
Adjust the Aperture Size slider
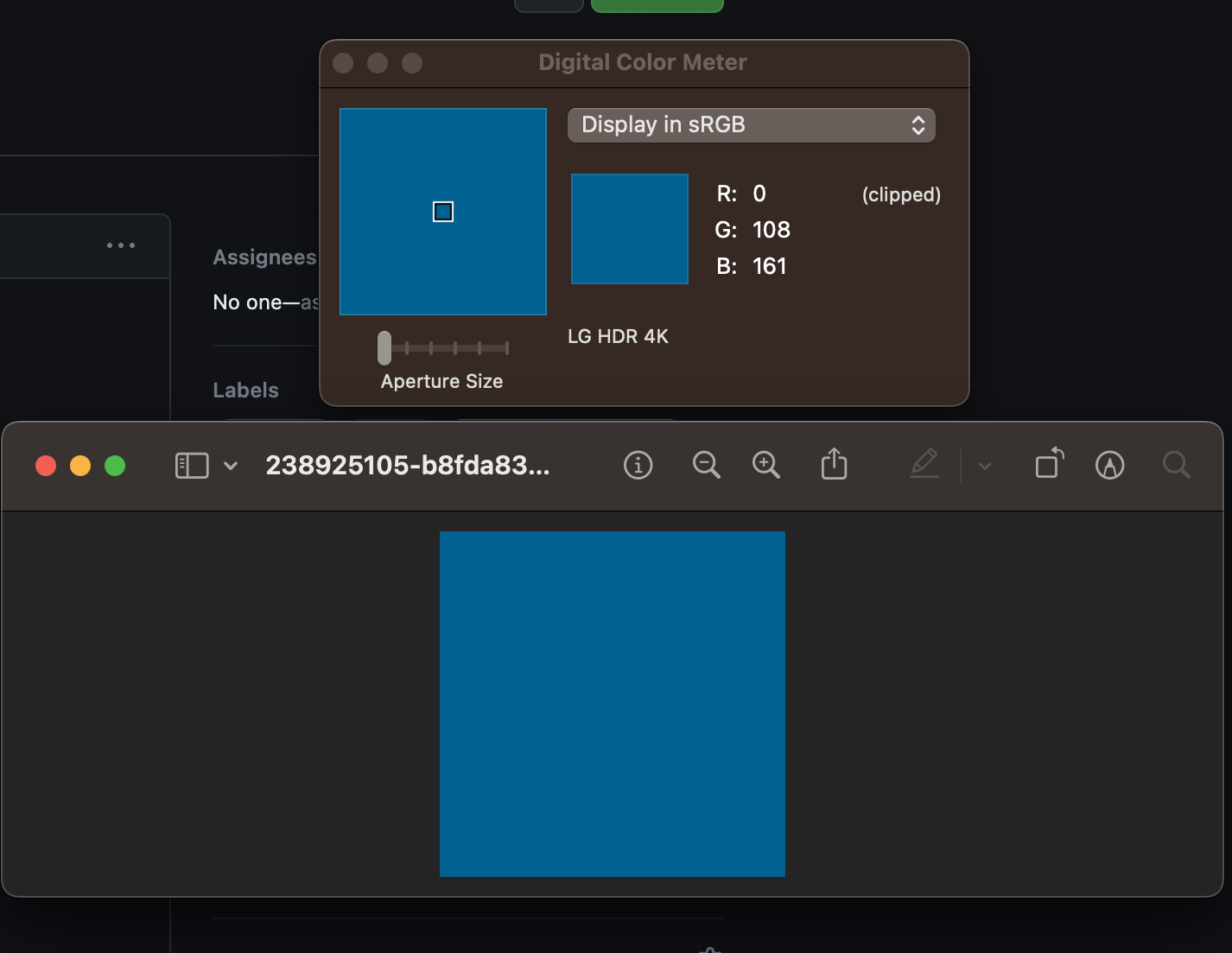384,347
